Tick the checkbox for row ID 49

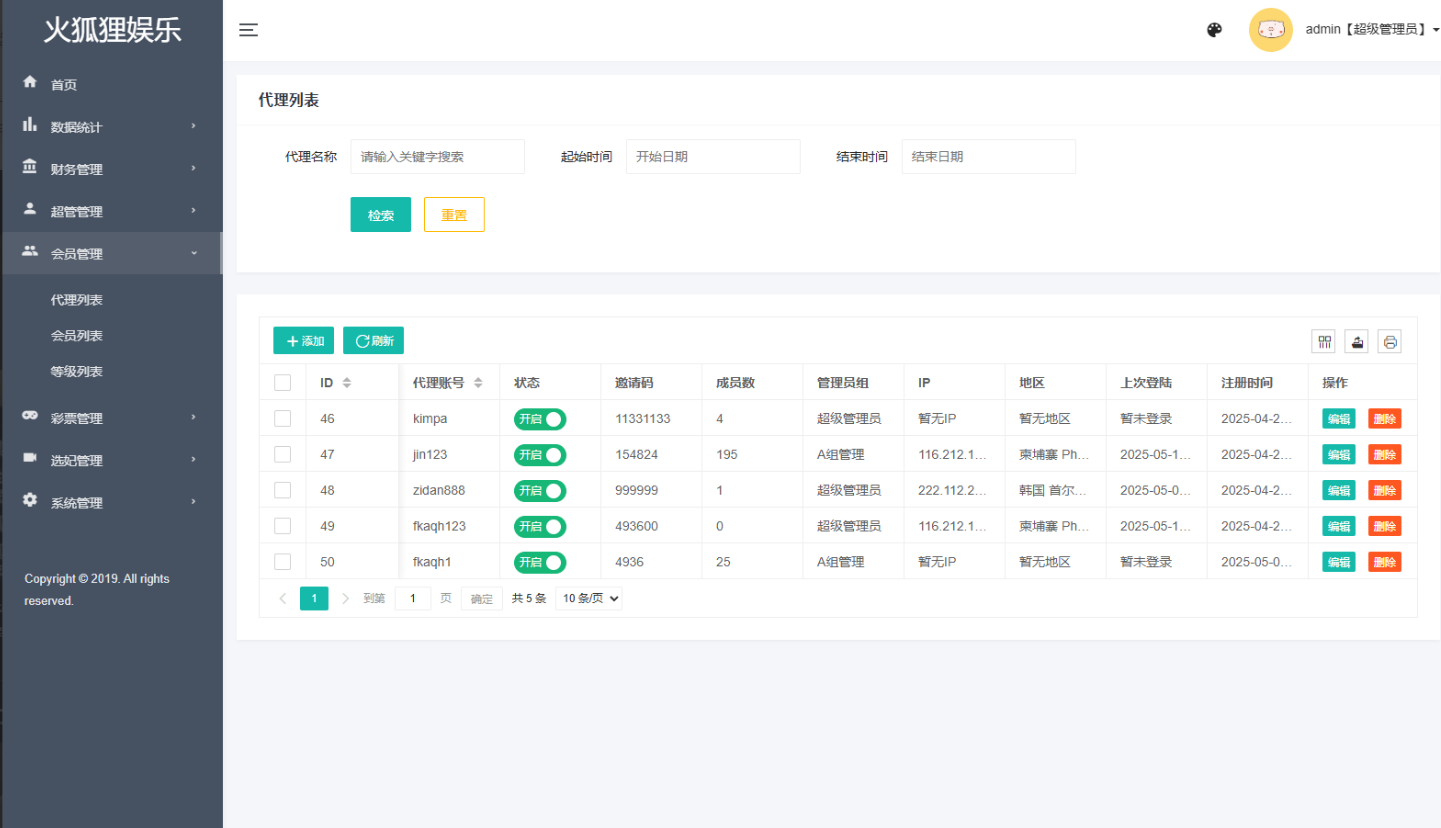click(282, 526)
